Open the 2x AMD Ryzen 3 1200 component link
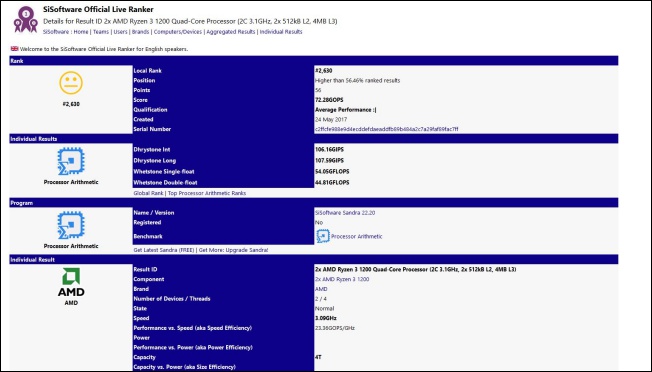Viewport: 652px width, 372px height. coord(342,279)
